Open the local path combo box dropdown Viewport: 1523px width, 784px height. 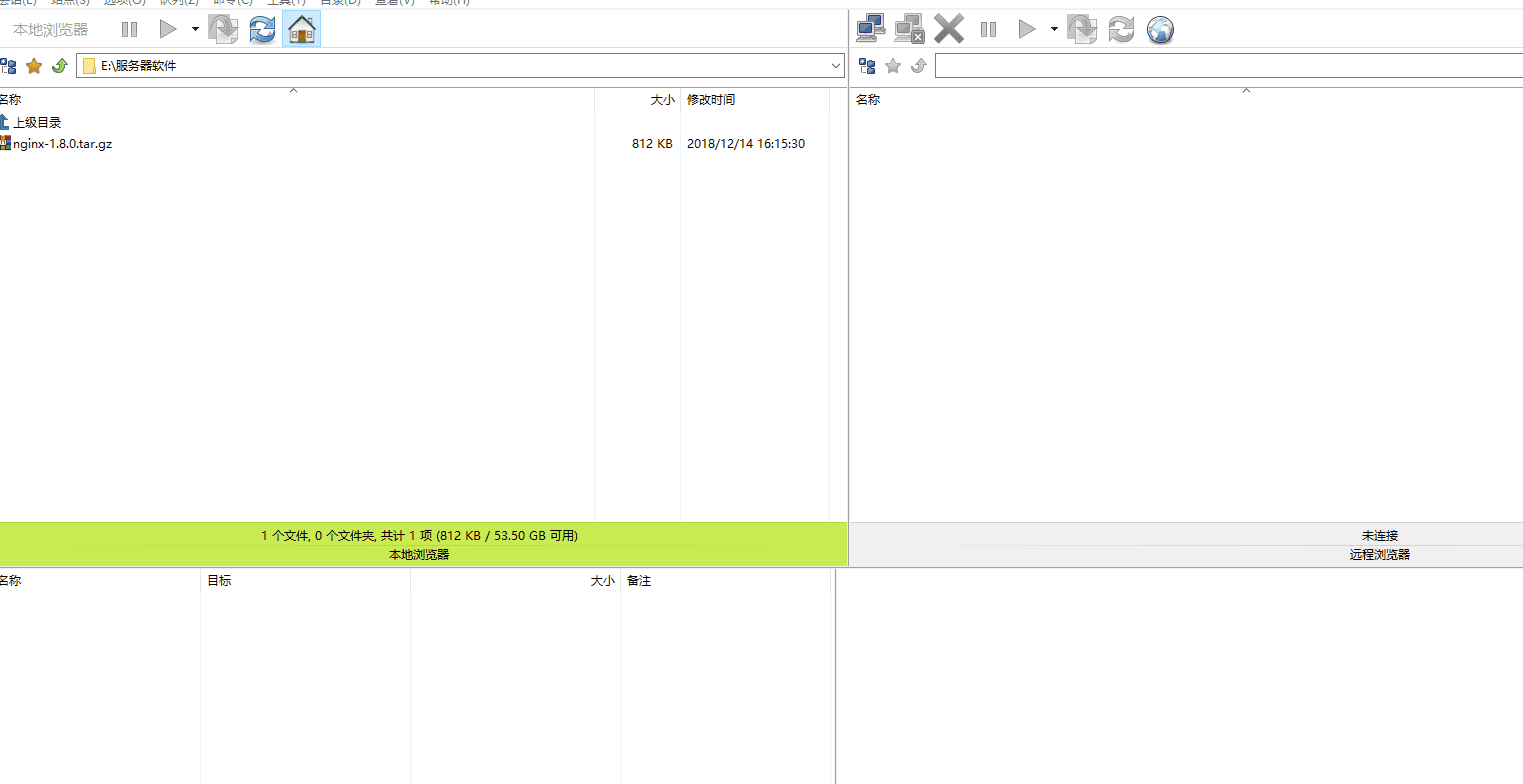click(x=837, y=65)
